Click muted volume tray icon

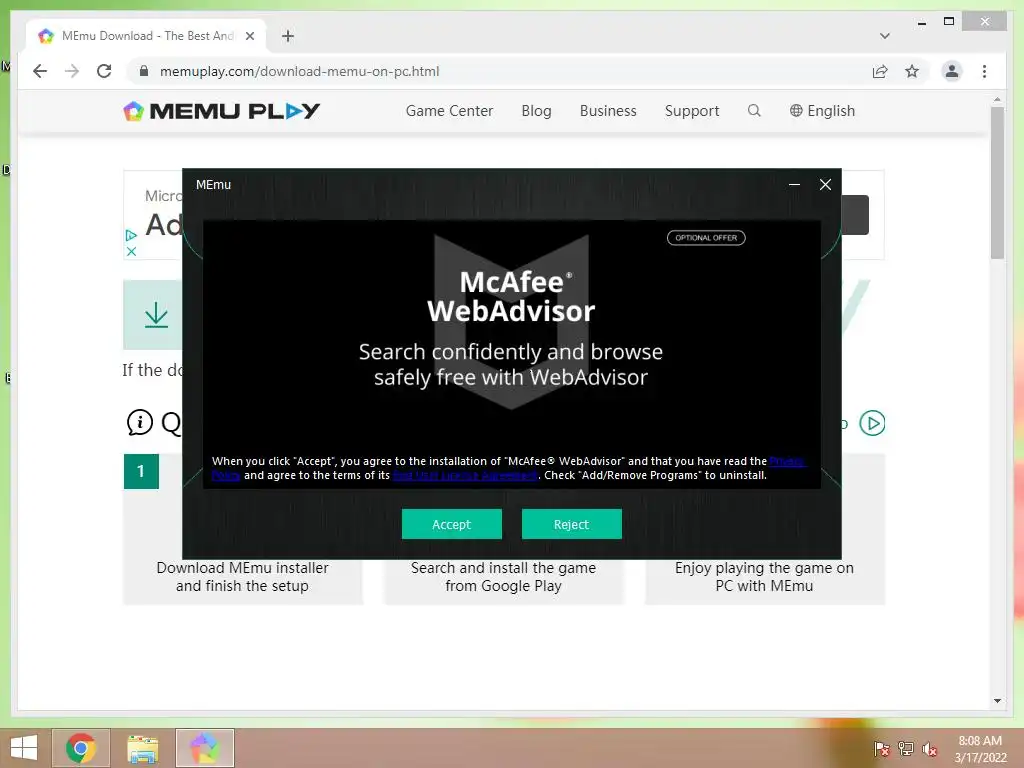929,748
